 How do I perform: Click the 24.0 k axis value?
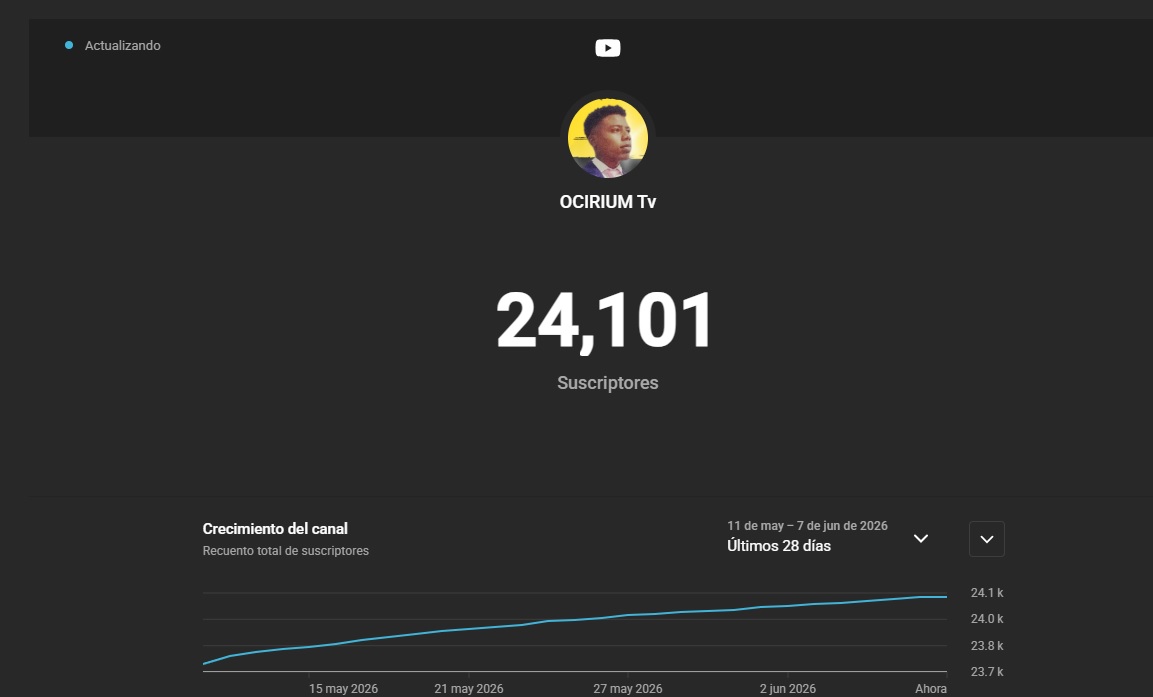click(x=987, y=619)
